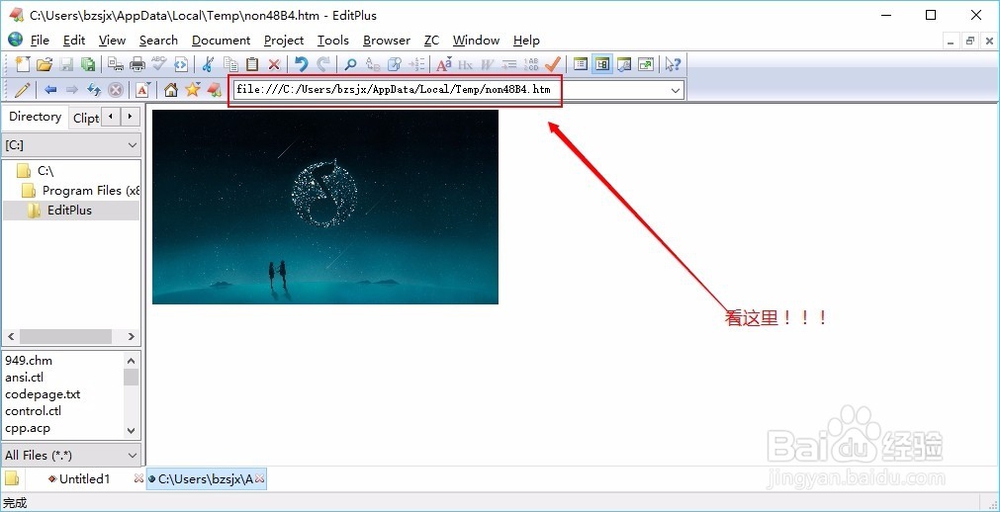Click the Undo arrow icon

point(301,64)
